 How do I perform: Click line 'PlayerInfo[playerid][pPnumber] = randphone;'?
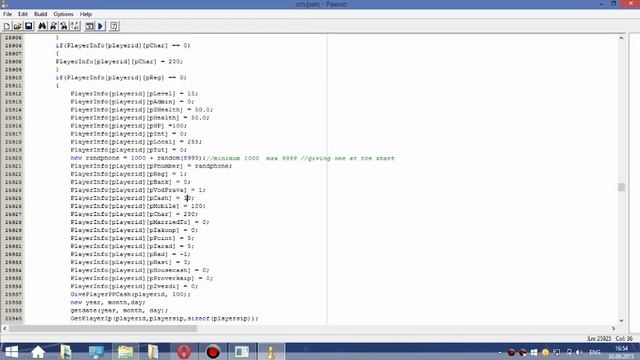[151, 166]
